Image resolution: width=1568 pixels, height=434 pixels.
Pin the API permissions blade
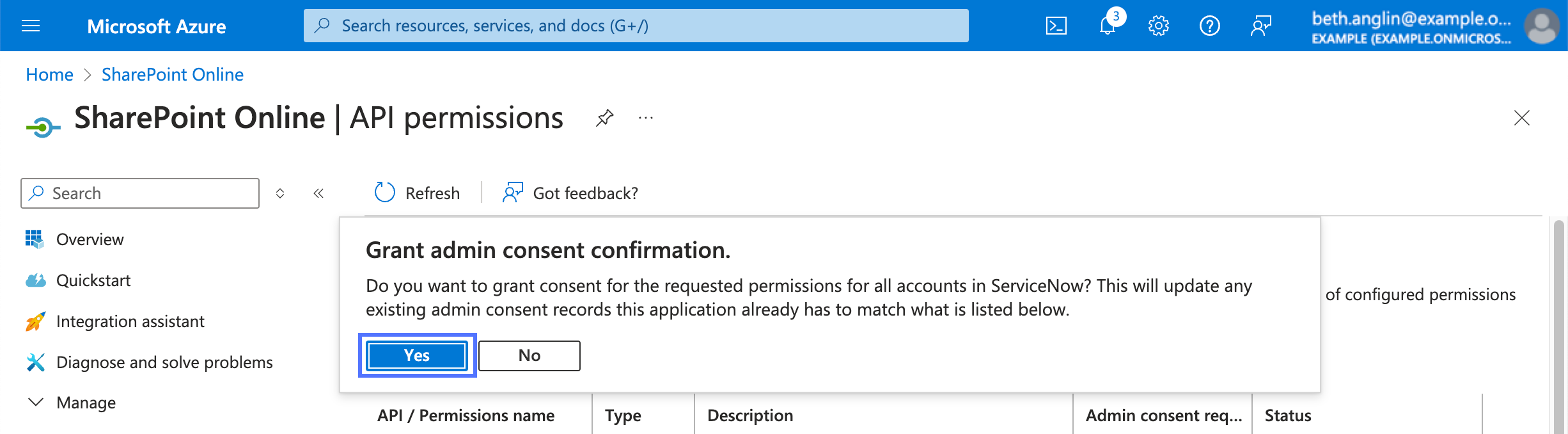point(604,118)
